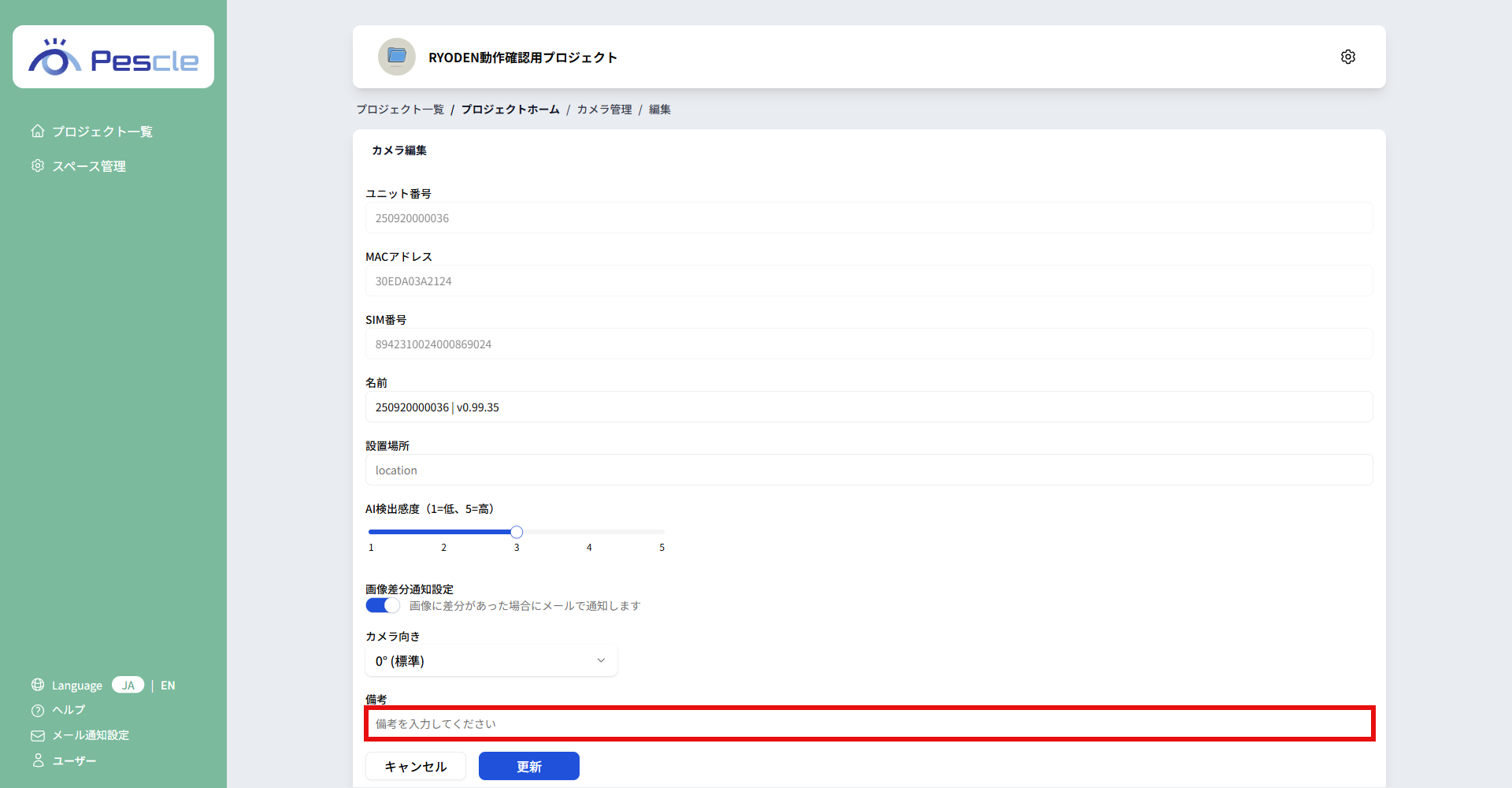Click the キャンセル button
The height and width of the screenshot is (788, 1512).
[x=415, y=765]
